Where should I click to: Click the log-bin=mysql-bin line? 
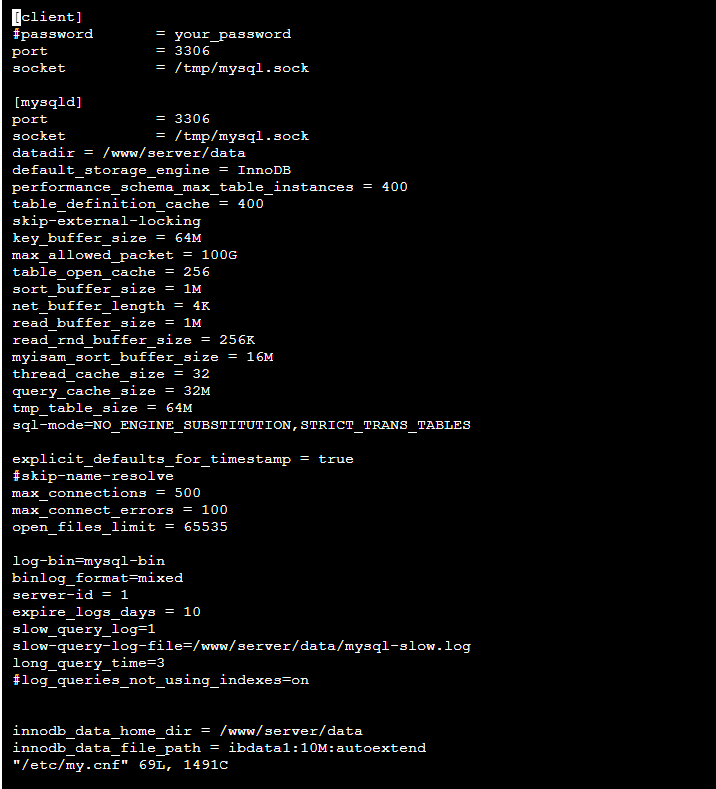point(89,561)
